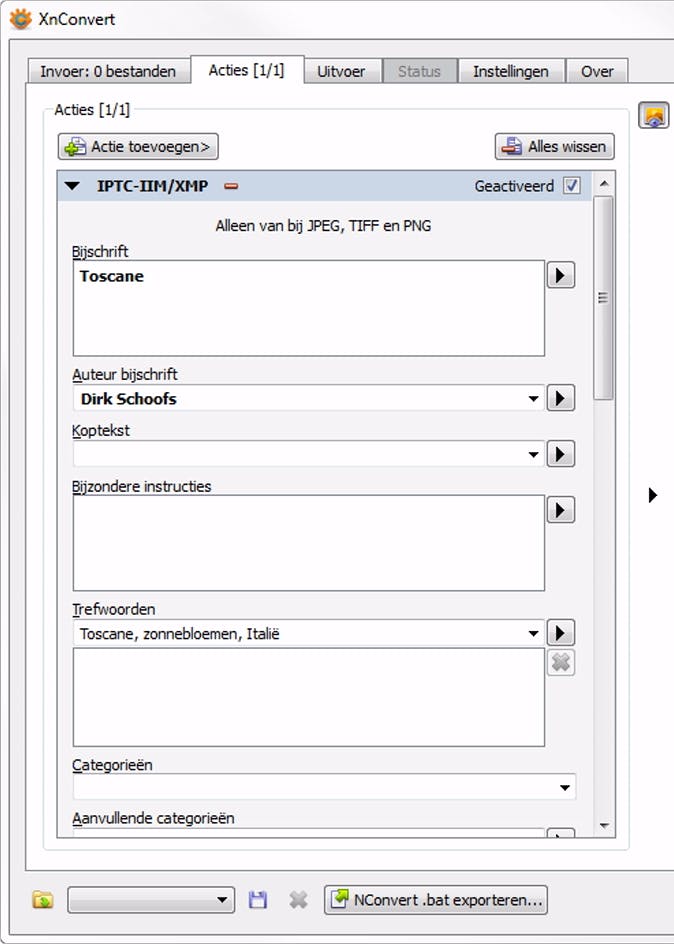Switch to the Invoer: 0 bestanden tab
Image resolution: width=674 pixels, height=944 pixels.
(108, 71)
